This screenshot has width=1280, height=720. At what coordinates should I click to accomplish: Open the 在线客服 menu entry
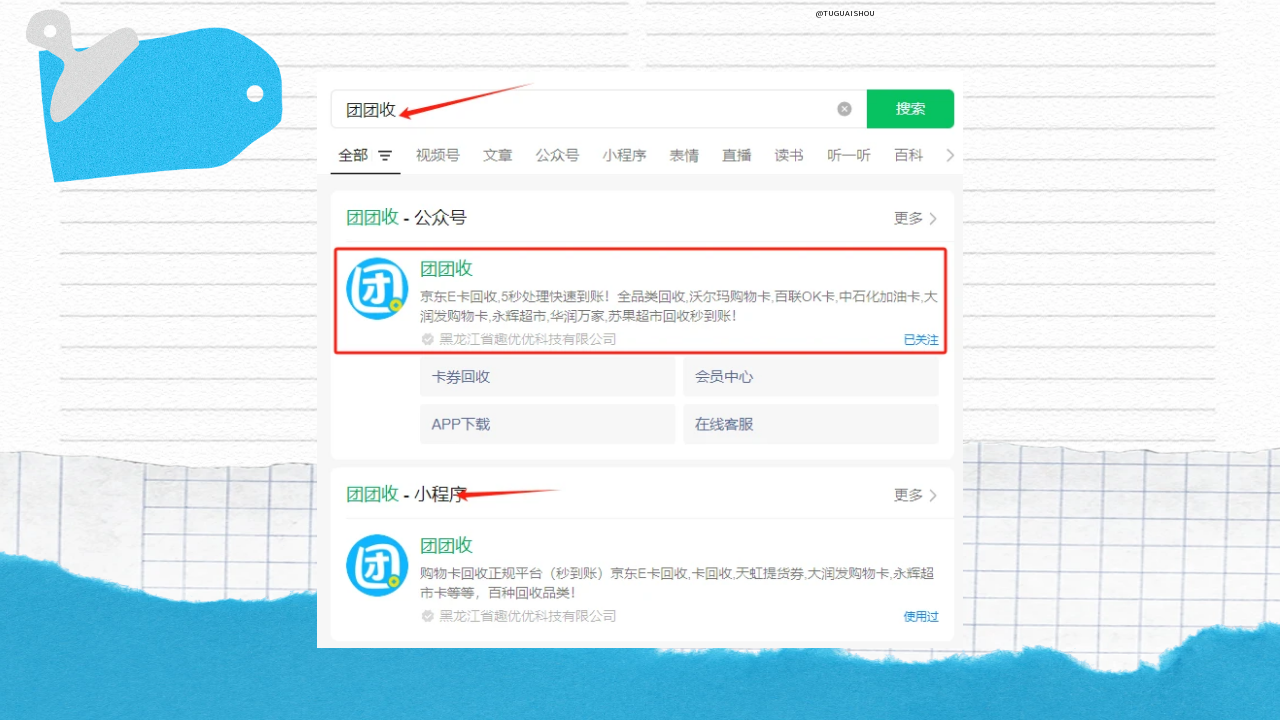[x=811, y=424]
